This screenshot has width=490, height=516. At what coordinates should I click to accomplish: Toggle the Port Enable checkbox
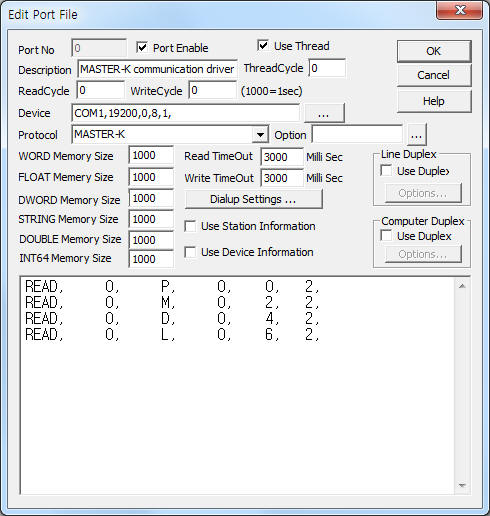142,47
